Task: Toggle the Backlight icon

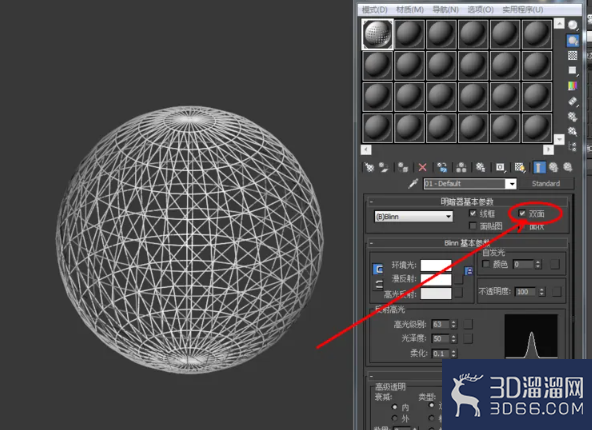Action: pos(573,40)
